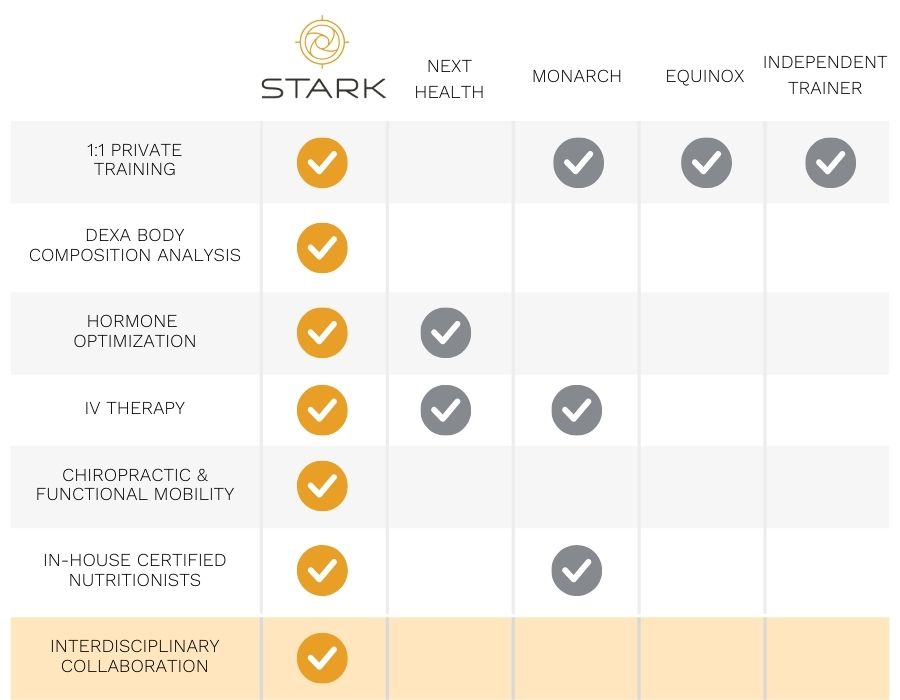Click STARK's Chiropractic & Functional Mobility checkmark
Image resolution: width=900 pixels, height=700 pixels.
click(322, 485)
